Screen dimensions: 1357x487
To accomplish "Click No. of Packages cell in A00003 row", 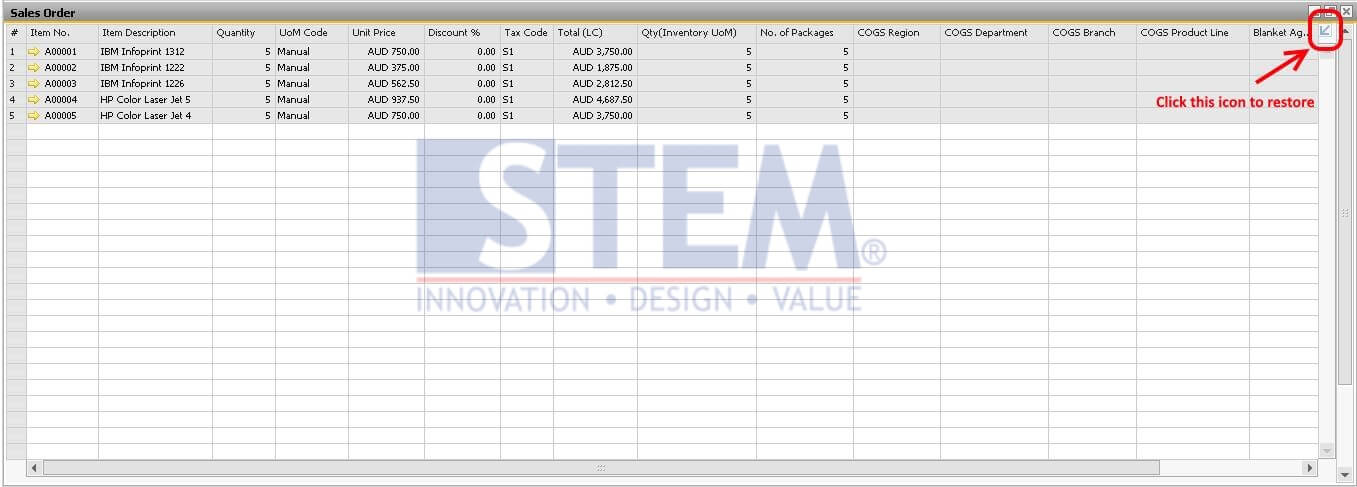I will point(804,84).
